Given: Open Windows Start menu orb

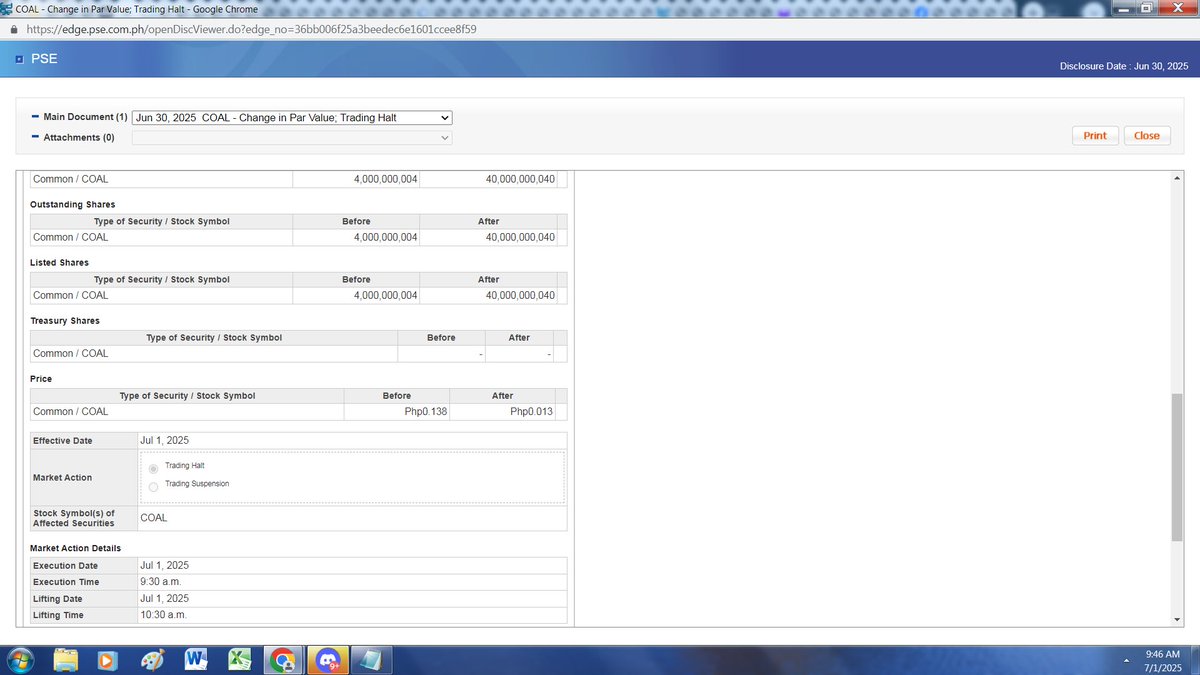Looking at the screenshot, I should pos(20,660).
